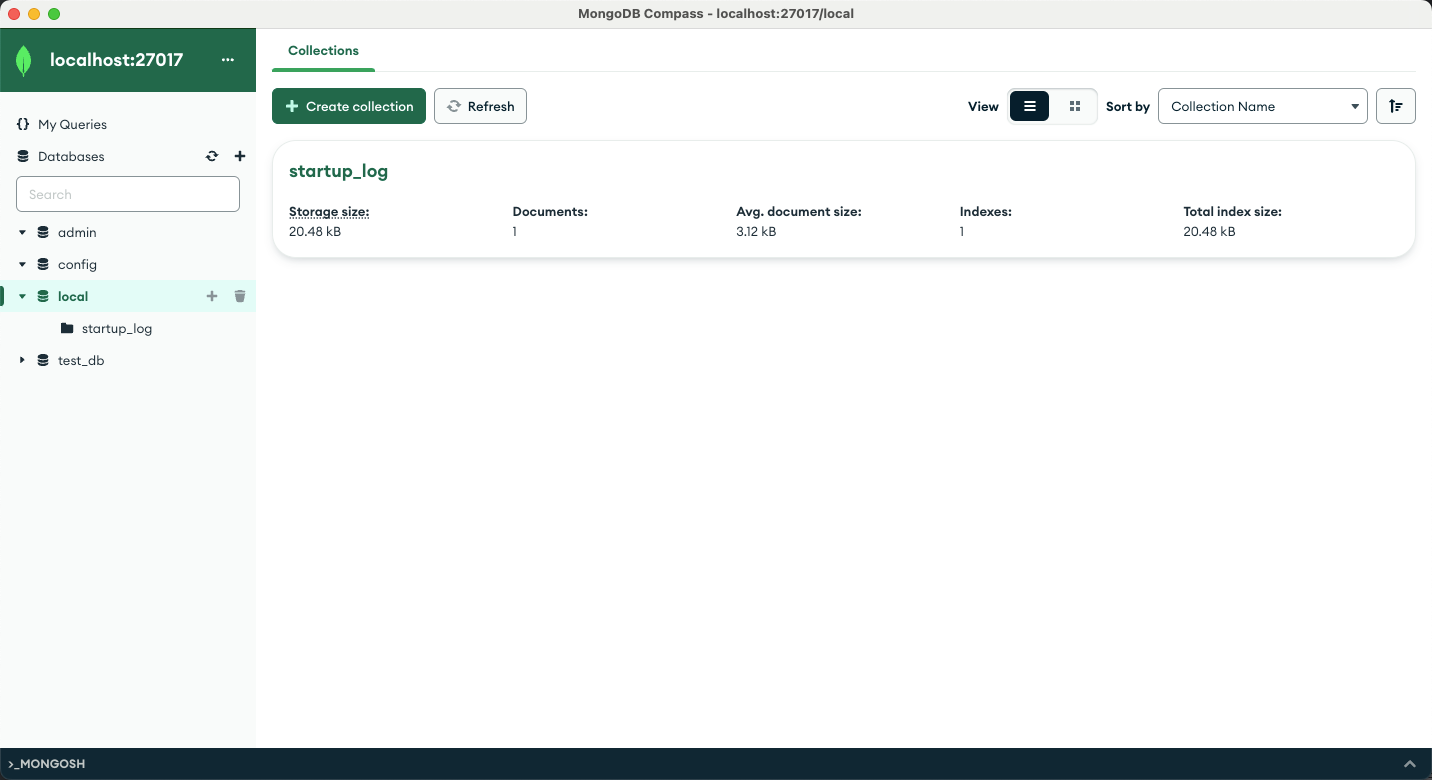1432x780 pixels.
Task: Select the local database name
Action: [73, 297]
